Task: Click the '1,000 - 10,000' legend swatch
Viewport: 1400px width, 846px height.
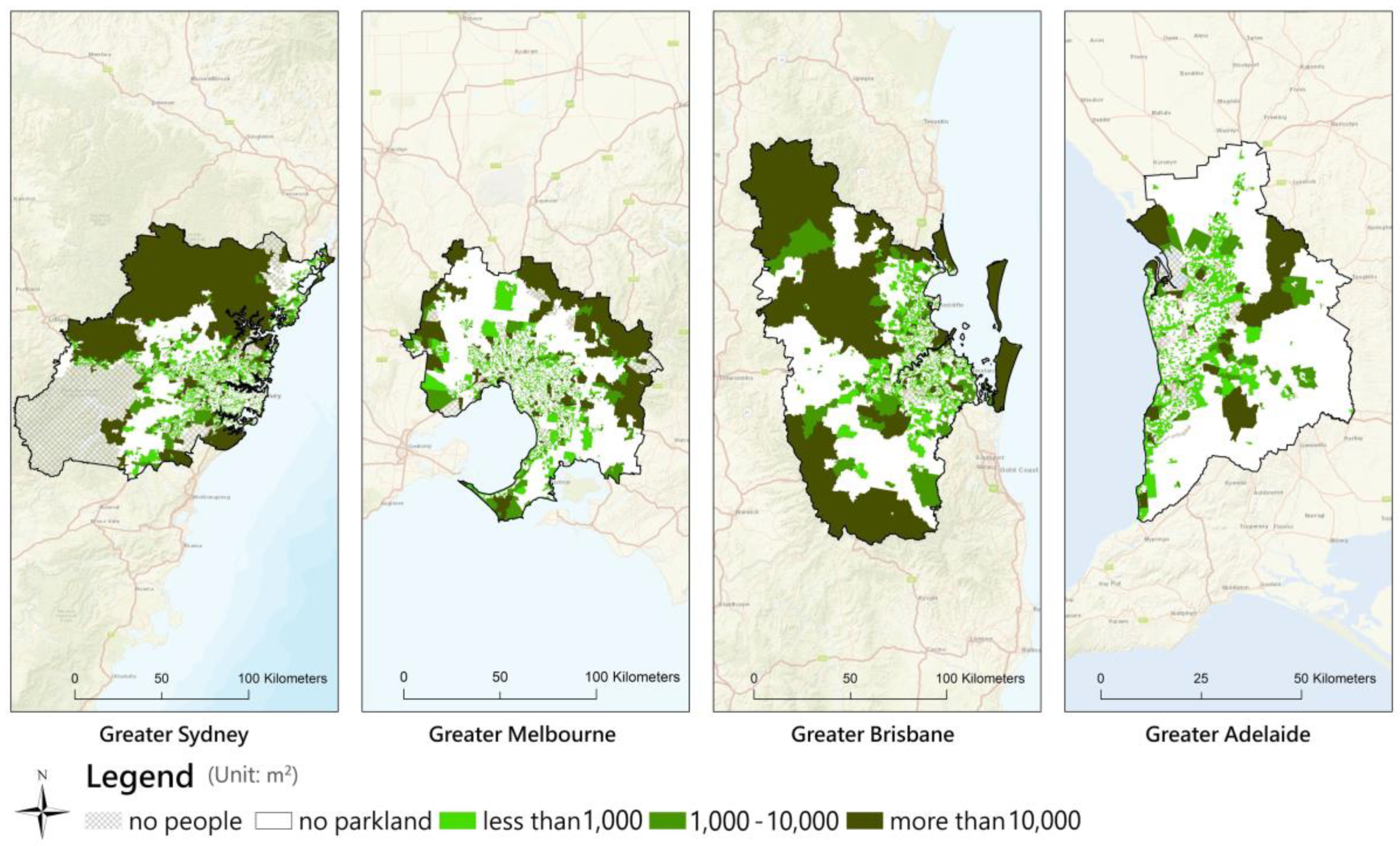Action: click(x=668, y=821)
